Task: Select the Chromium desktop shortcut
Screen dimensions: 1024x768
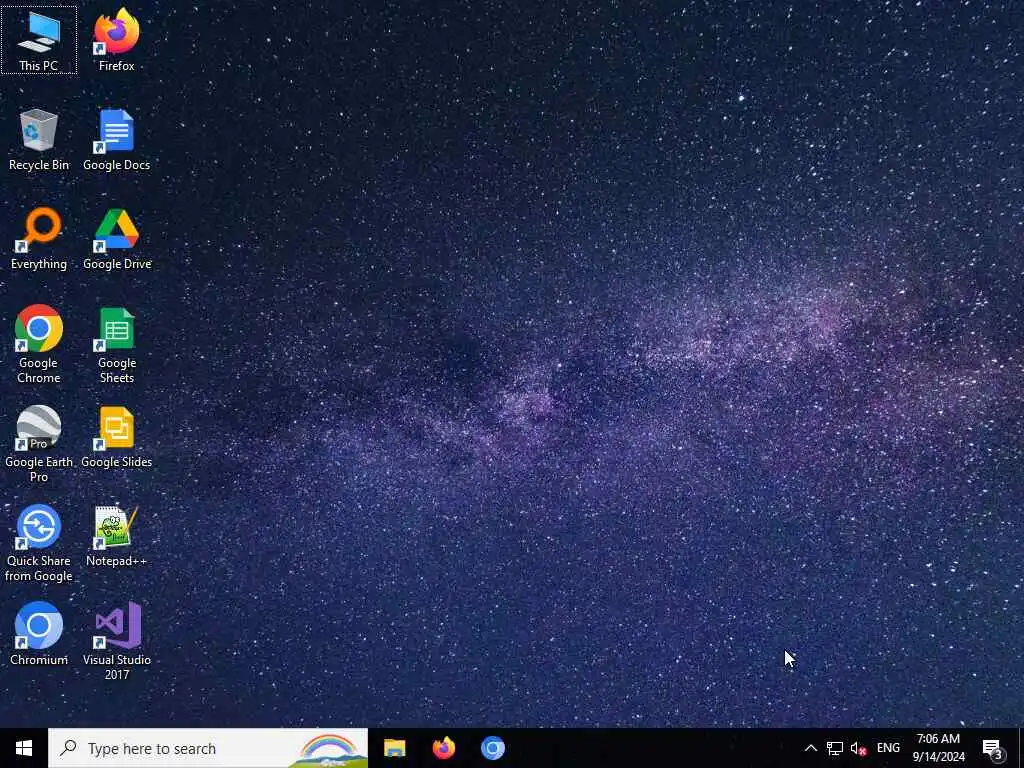Action: click(x=39, y=635)
